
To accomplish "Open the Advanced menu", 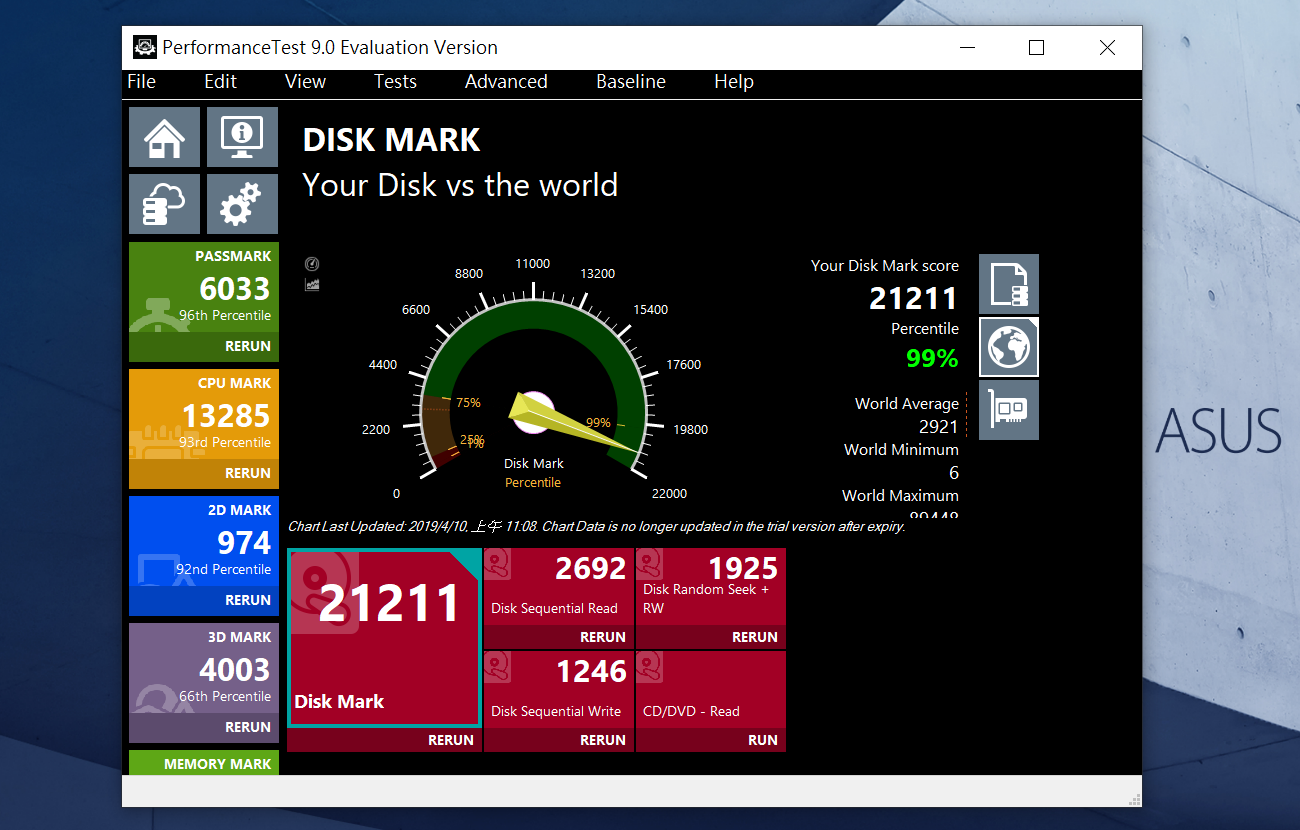I will point(506,82).
